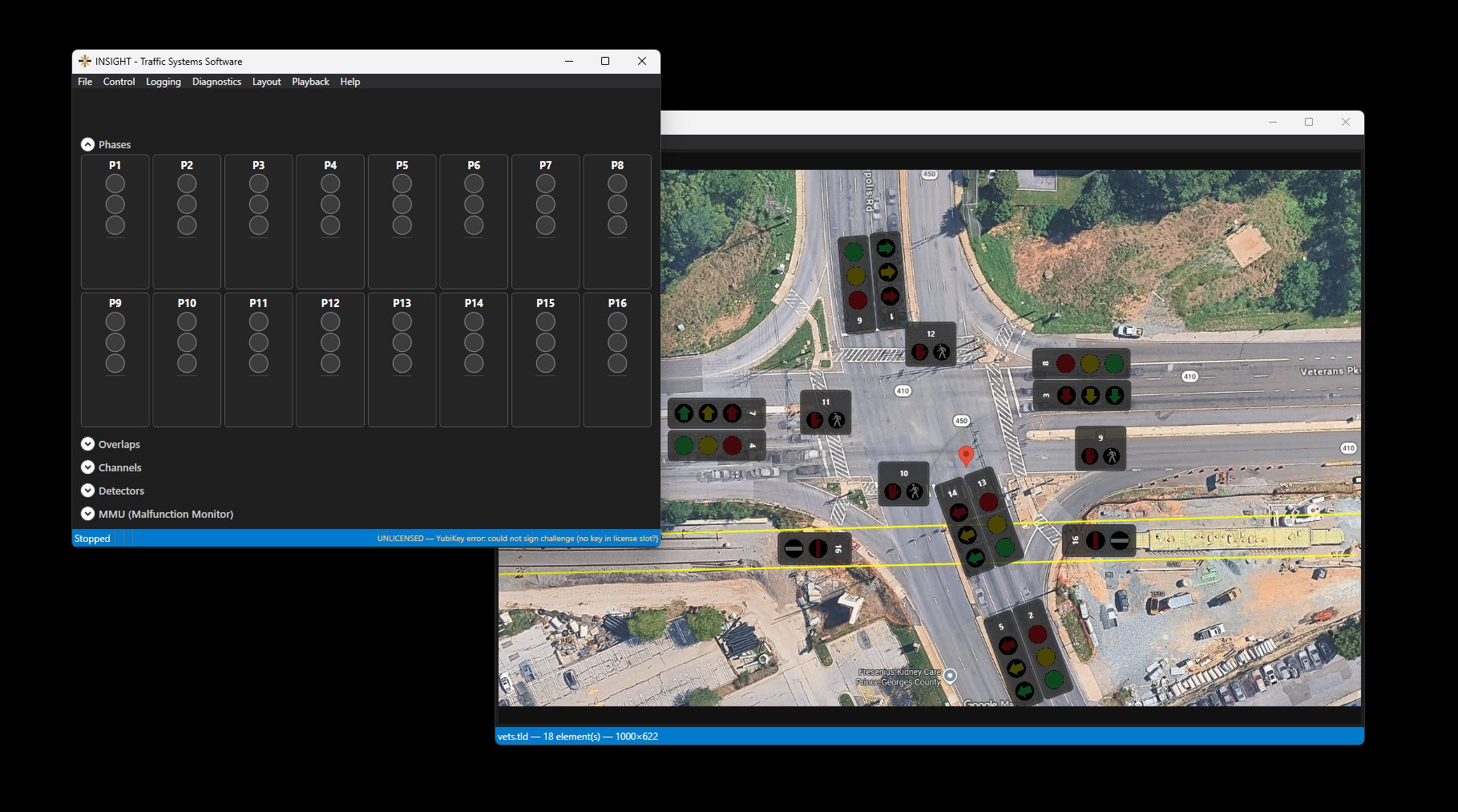Click the P6 phase label
Screen dimensions: 1458x812
click(x=474, y=165)
